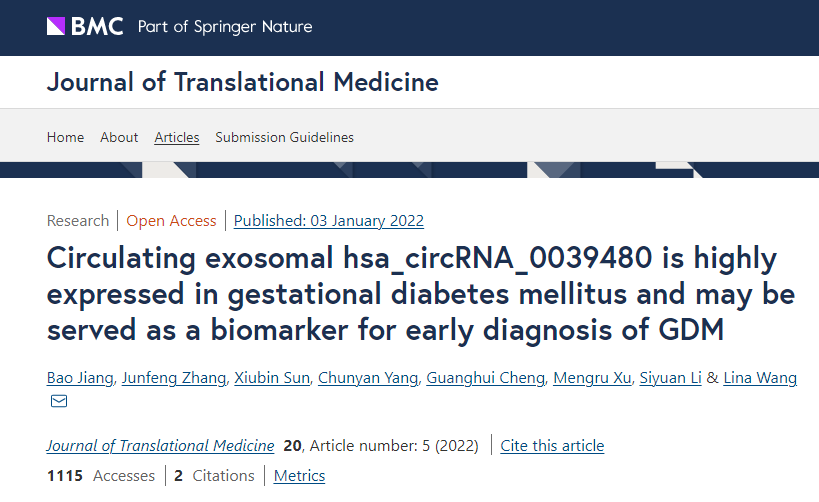Click the Journal of Translational Medicine header title
This screenshot has height=502, width=819.
click(242, 82)
